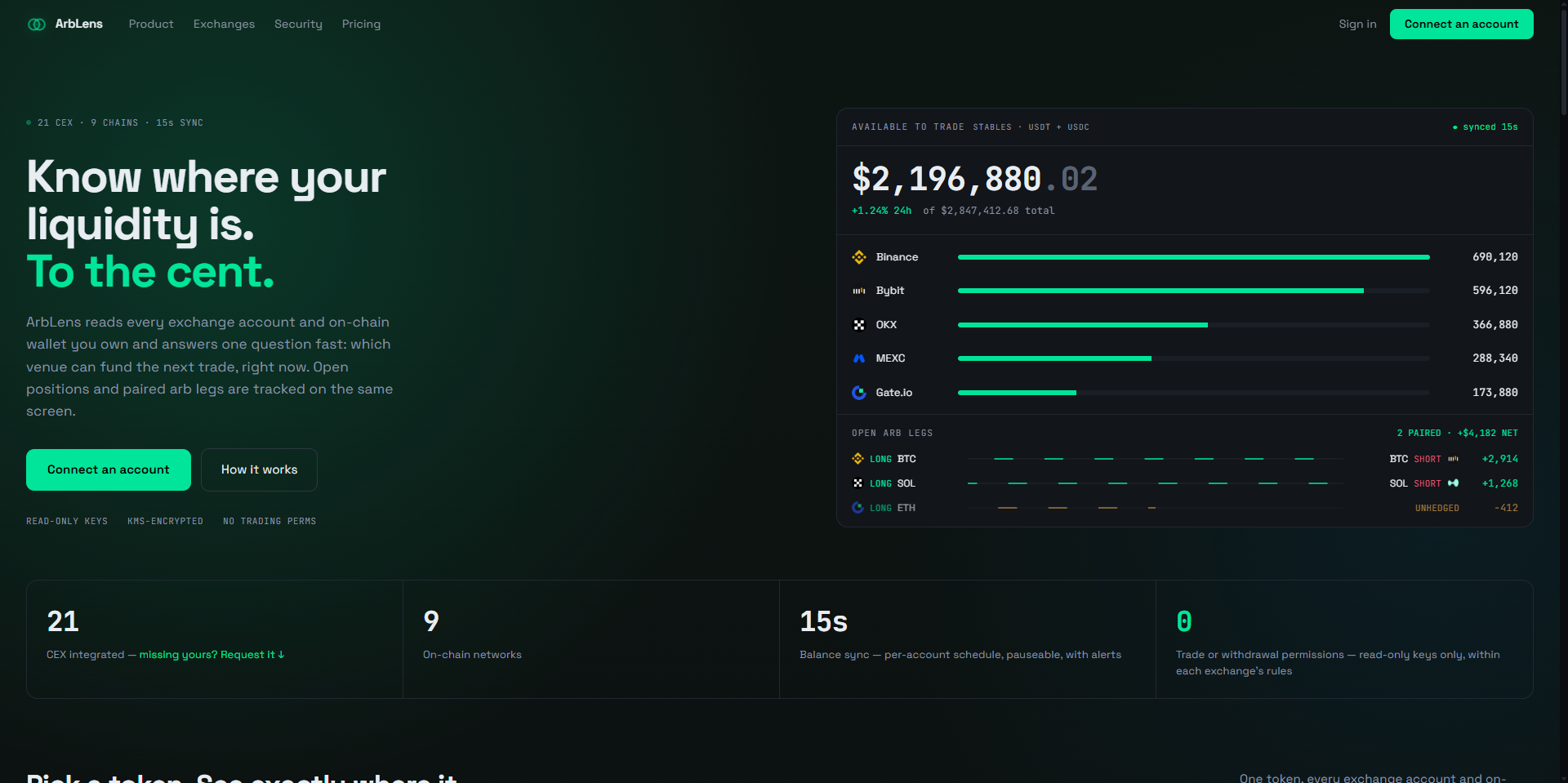Click the LONG BTC sparkline chart
This screenshot has height=783, width=1568.
pyautogui.click(x=1156, y=459)
